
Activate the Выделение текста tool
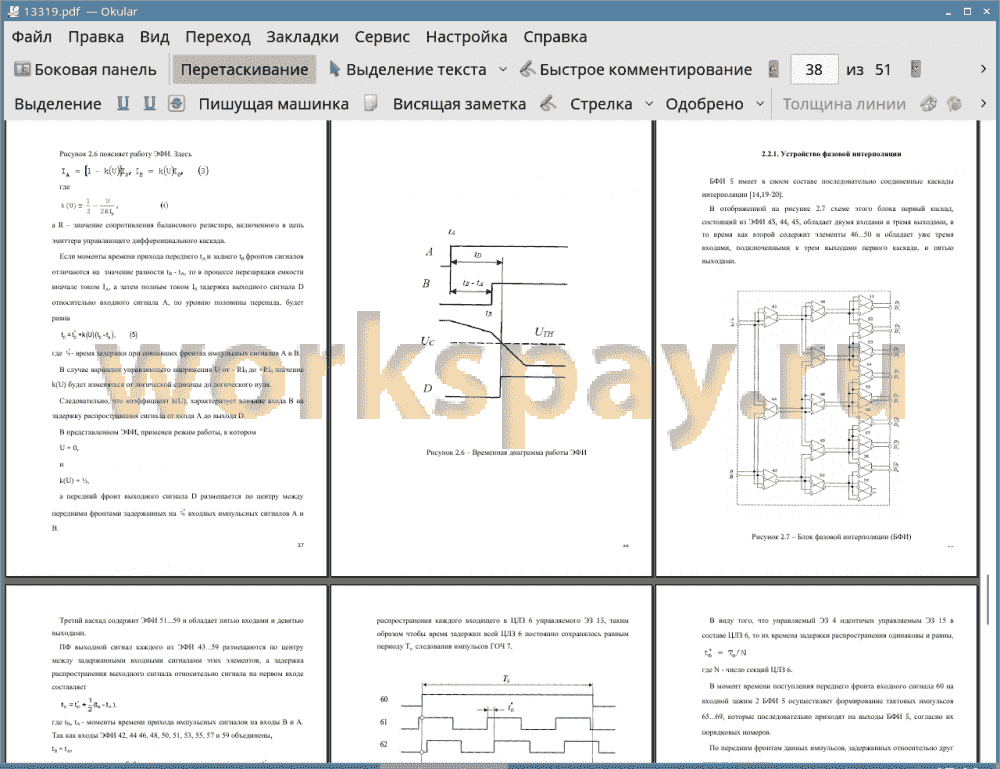tap(407, 70)
